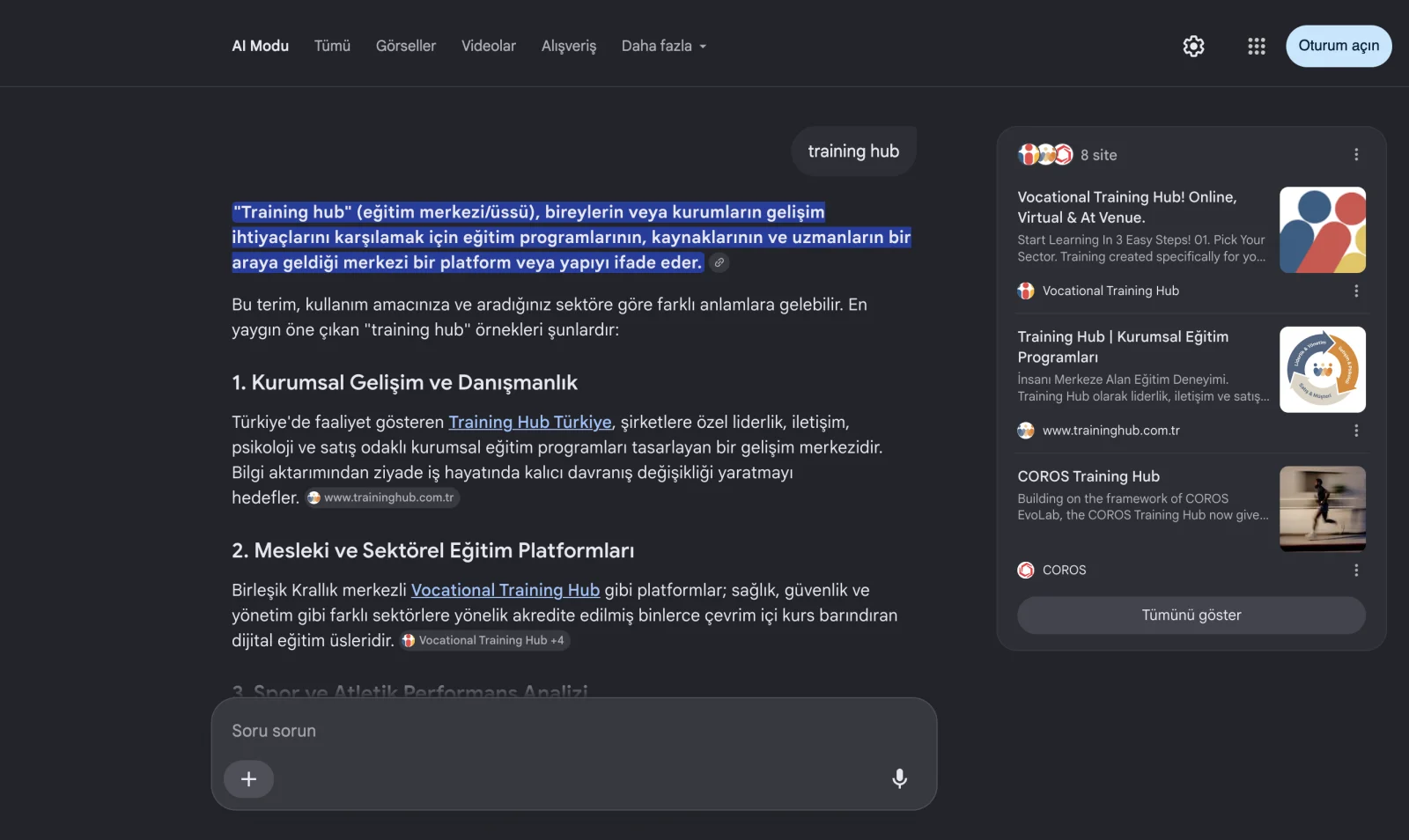1409x840 pixels.
Task: Open the Training Hub Türkiye link
Action: tap(530, 422)
